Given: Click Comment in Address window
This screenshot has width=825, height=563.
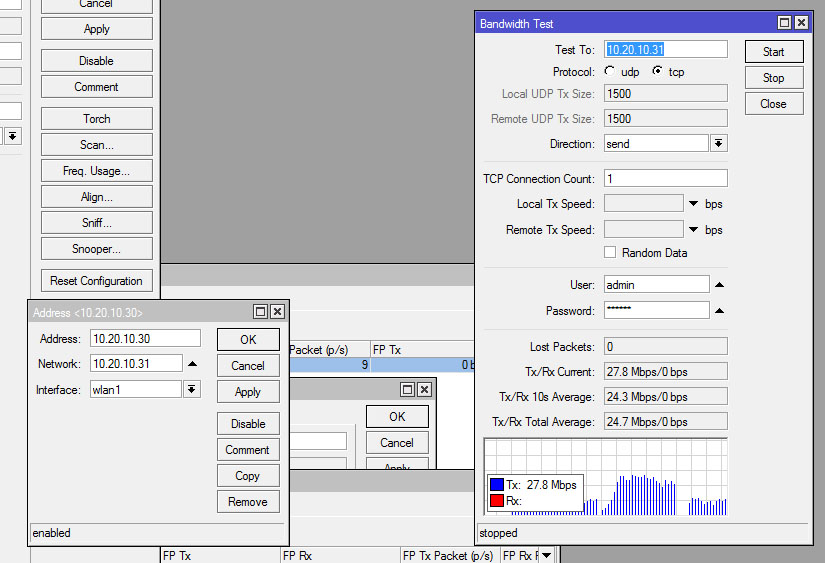Looking at the screenshot, I should [248, 450].
